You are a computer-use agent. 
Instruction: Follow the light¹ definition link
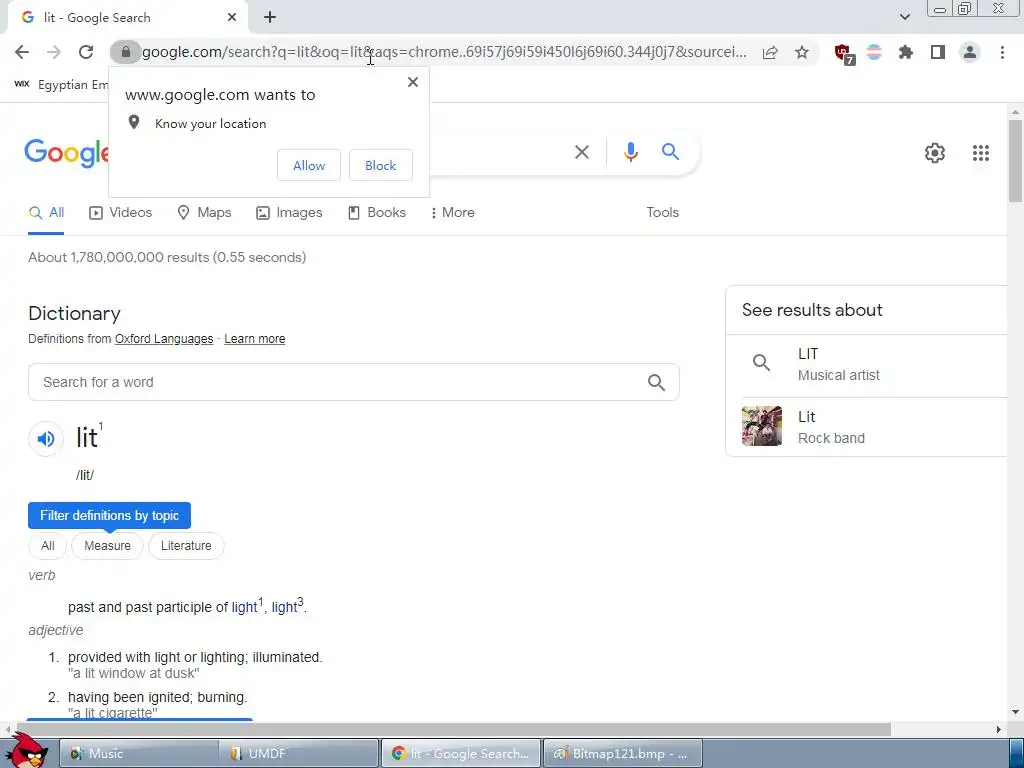pyautogui.click(x=248, y=606)
